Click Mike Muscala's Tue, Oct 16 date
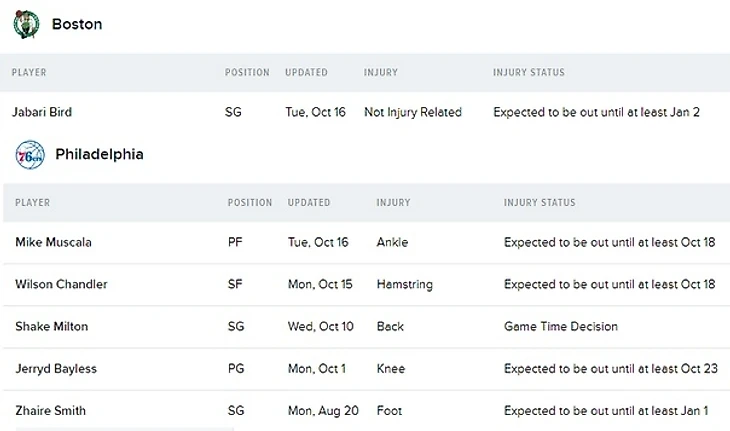The height and width of the screenshot is (431, 730). click(x=318, y=242)
